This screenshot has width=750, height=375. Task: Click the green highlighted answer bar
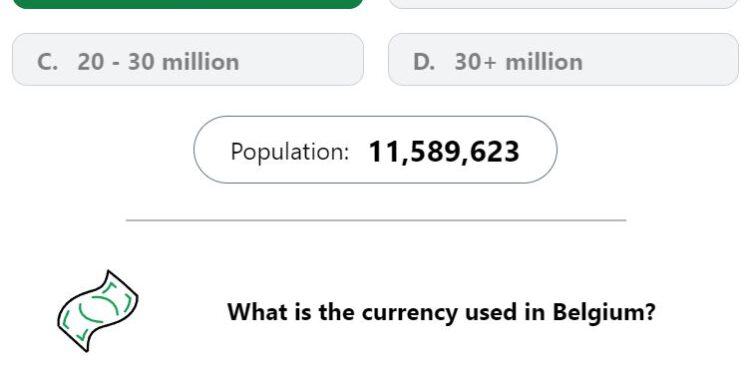coord(188,4)
